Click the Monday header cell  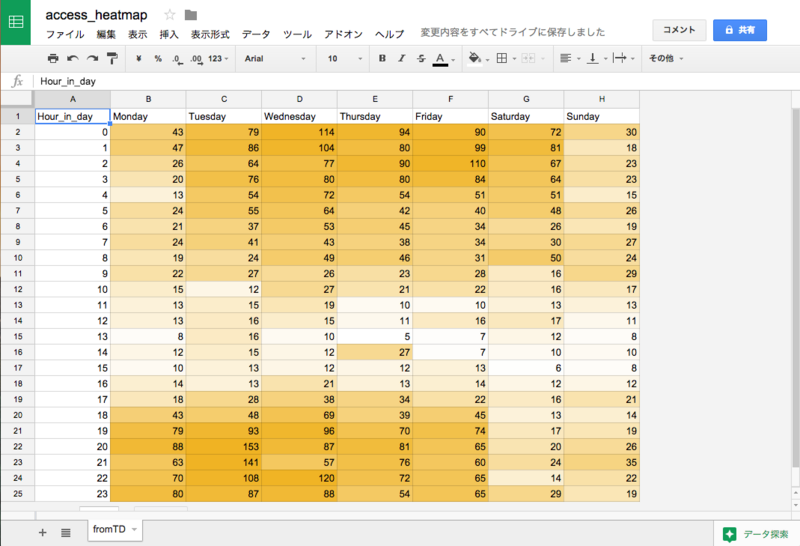click(x=148, y=116)
